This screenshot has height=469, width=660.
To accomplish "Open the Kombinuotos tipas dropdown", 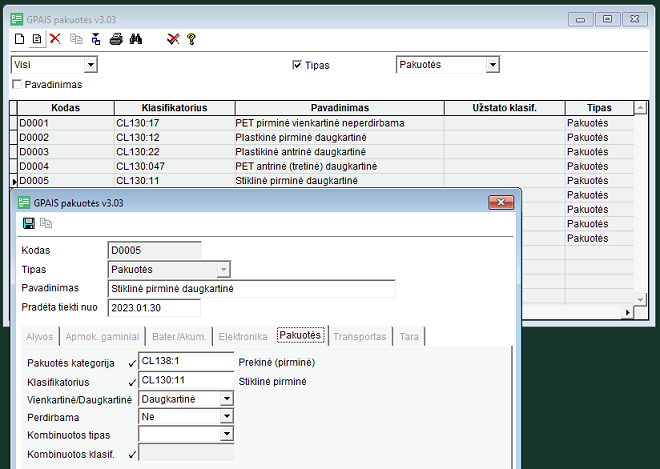I will click(x=226, y=434).
